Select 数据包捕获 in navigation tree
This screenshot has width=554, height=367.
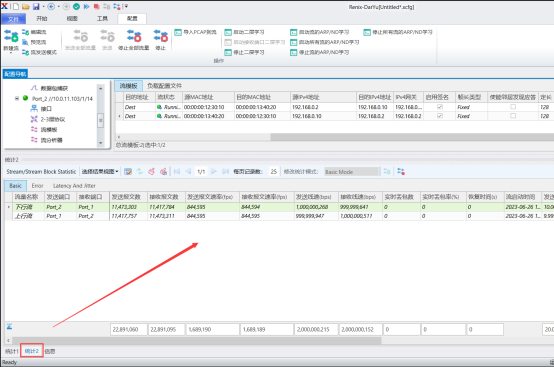[x=49, y=88]
